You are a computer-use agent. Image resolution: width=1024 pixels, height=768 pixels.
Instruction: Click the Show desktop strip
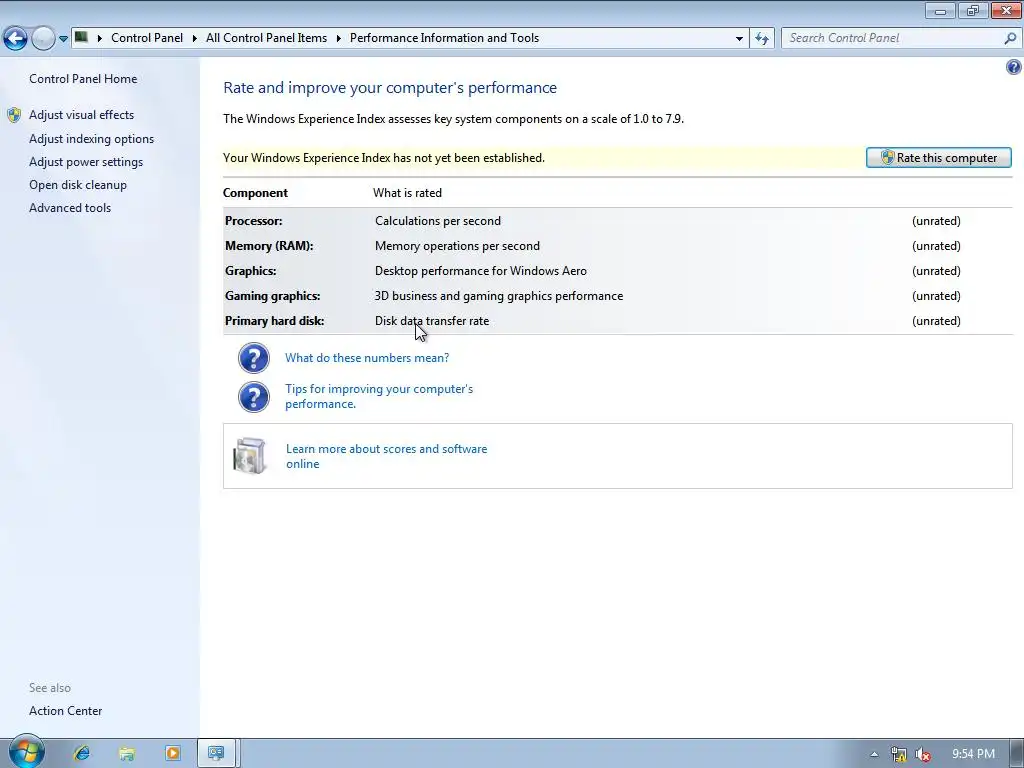1018,754
